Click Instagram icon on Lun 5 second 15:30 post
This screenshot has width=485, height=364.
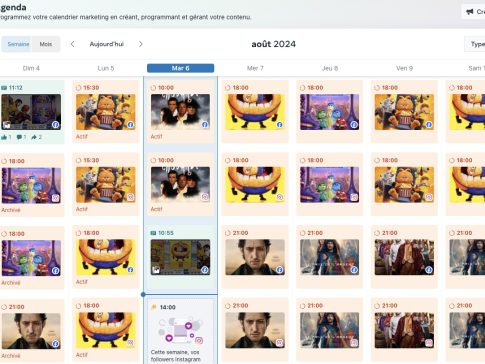pyautogui.click(x=130, y=197)
